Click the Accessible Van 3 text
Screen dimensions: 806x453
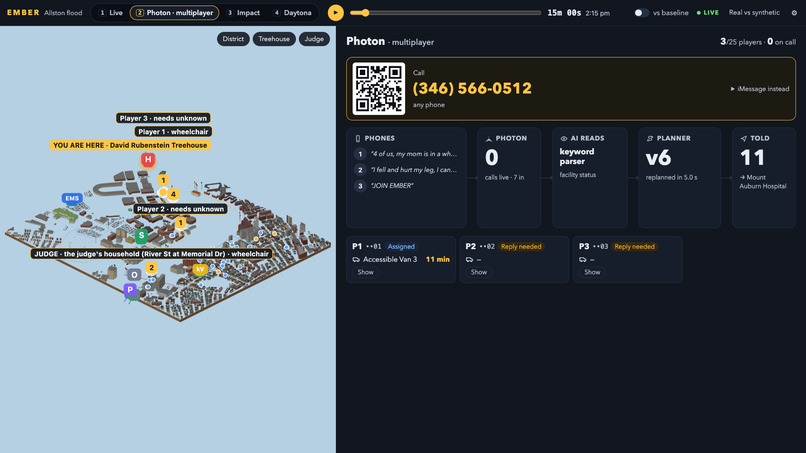[x=390, y=260]
